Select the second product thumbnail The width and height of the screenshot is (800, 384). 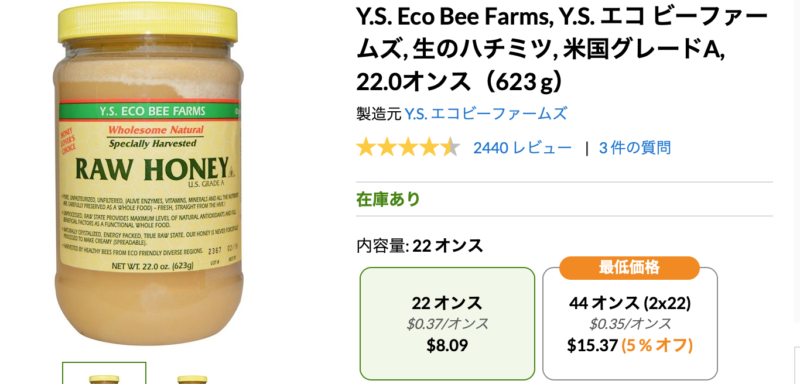tap(192, 377)
